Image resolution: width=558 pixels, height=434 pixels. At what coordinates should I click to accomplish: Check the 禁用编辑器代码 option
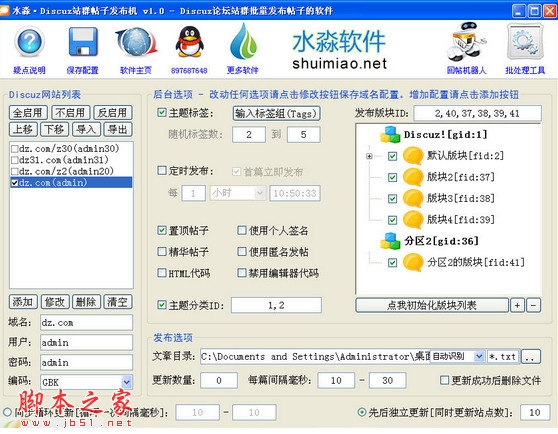tap(242, 273)
